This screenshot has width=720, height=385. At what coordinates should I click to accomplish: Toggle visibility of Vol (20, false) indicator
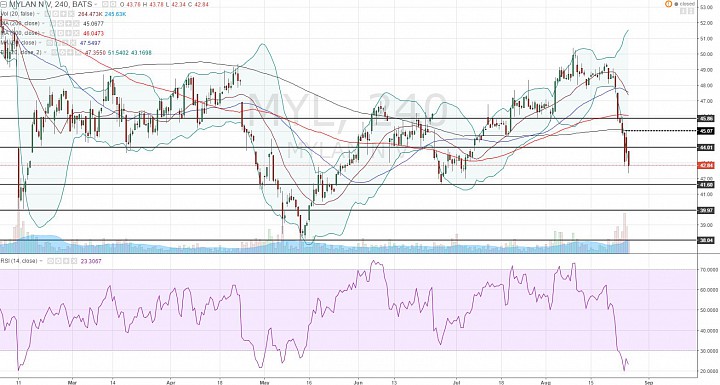[47, 14]
